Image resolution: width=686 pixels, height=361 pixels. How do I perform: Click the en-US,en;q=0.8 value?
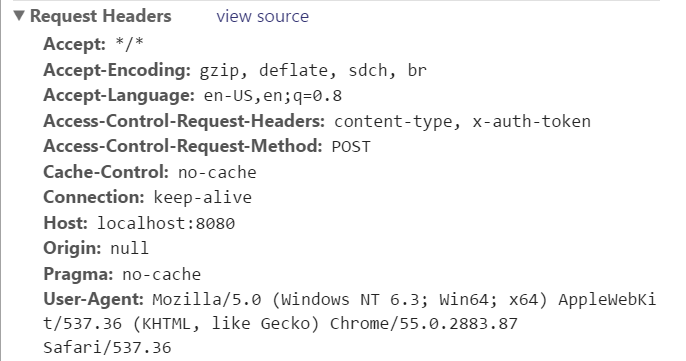point(273,96)
